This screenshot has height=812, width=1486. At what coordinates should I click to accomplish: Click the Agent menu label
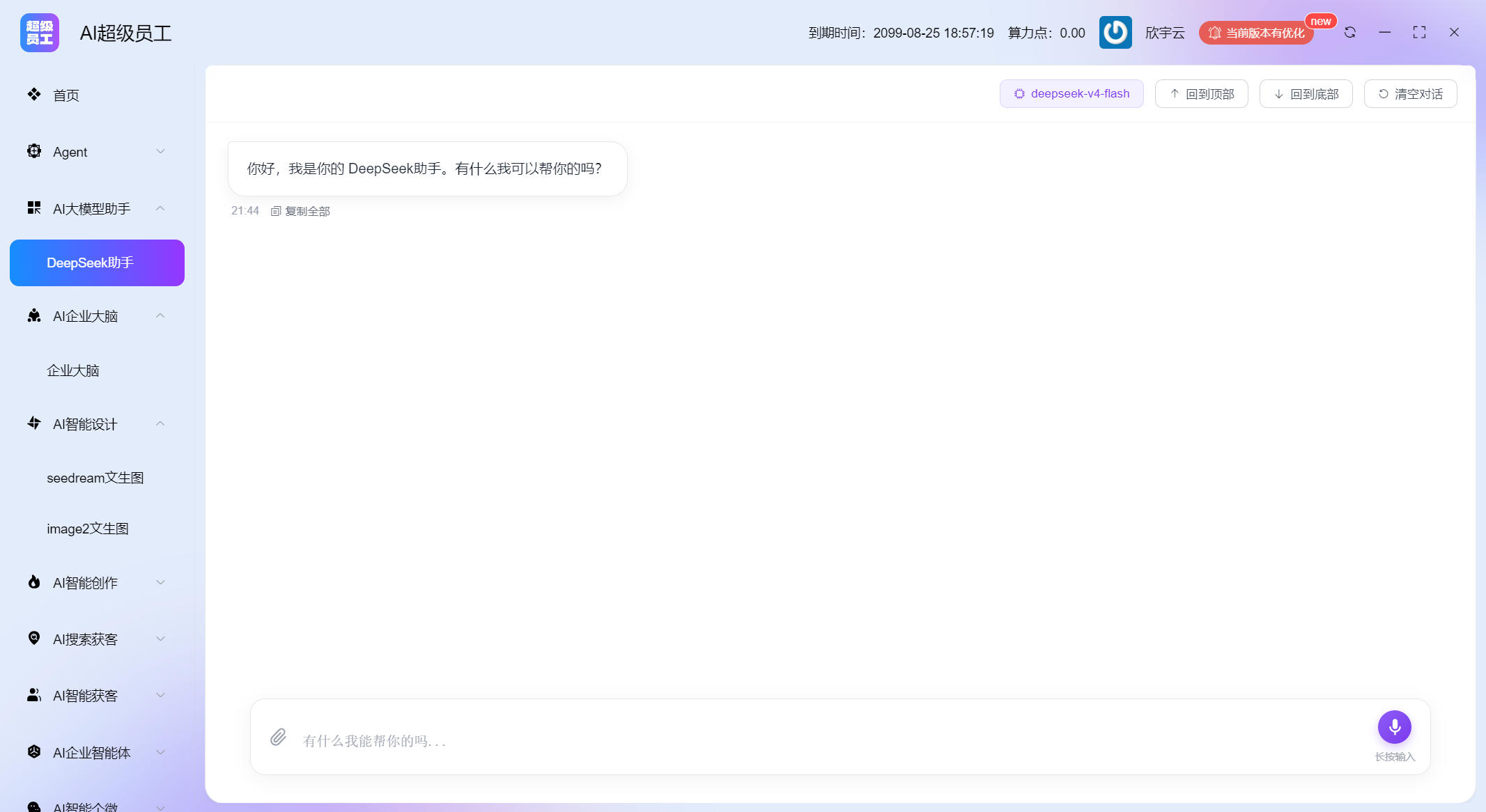click(x=70, y=152)
